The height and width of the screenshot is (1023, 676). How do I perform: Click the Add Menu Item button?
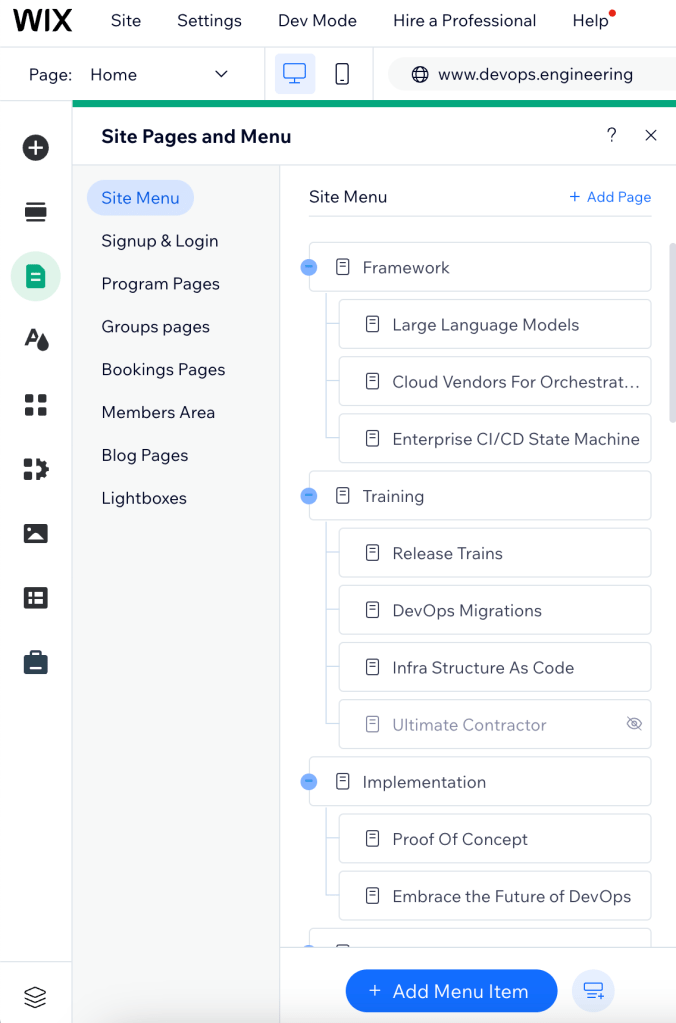[x=452, y=991]
